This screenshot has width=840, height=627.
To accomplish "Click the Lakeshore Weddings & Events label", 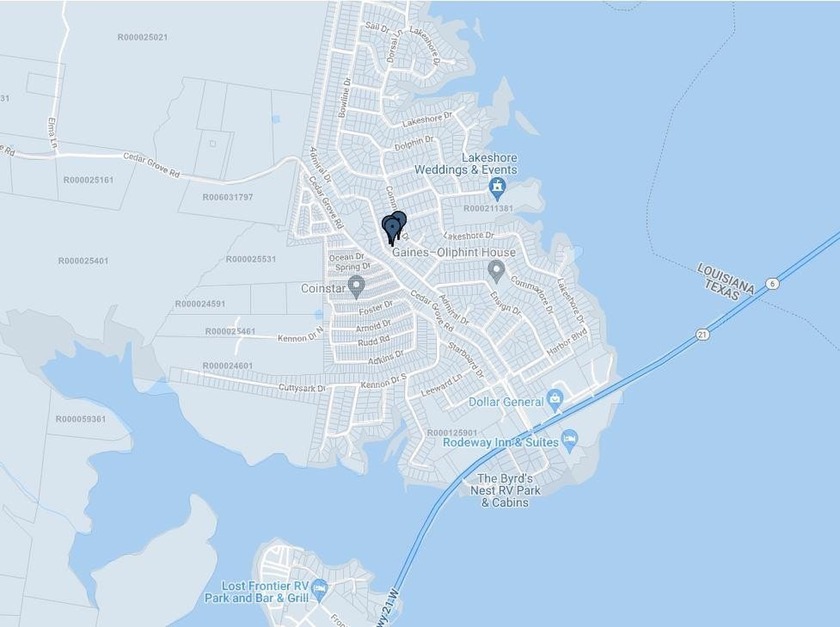I will point(466,164).
